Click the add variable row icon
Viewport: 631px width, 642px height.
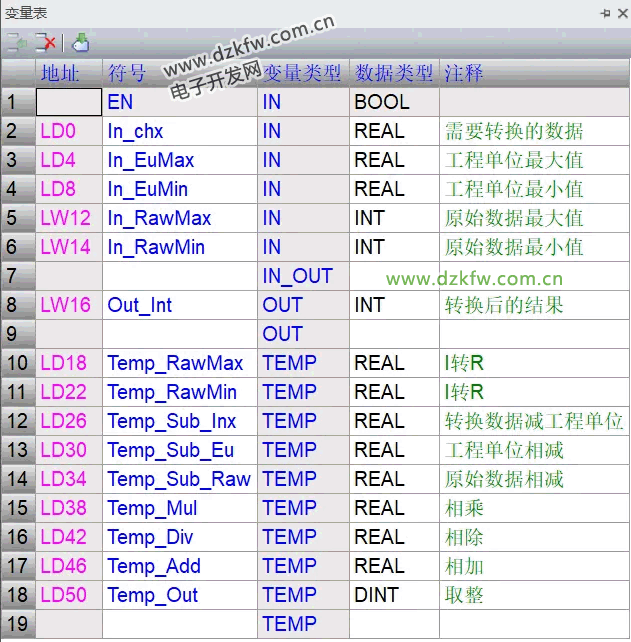[17, 43]
